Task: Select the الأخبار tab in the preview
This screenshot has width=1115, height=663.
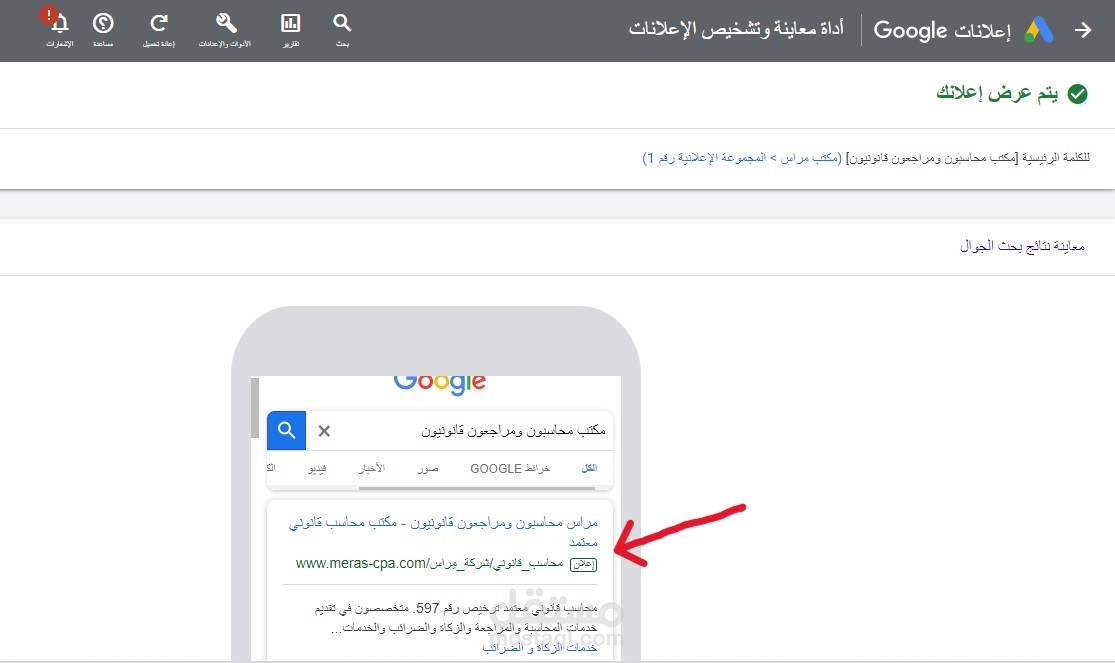Action: (x=372, y=468)
